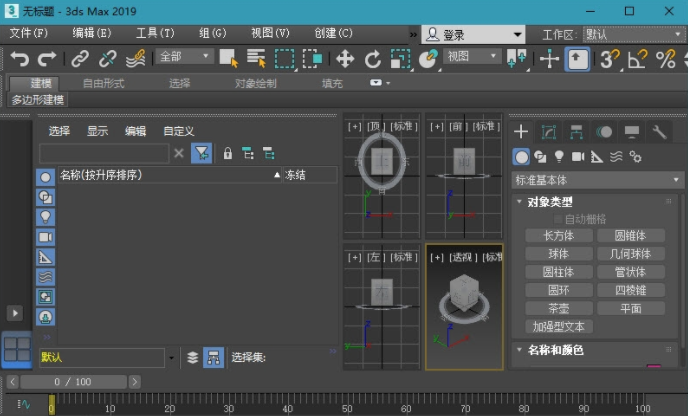This screenshot has height=416, width=688.
Task: Open the 编辑(E) menu
Action: point(91,33)
